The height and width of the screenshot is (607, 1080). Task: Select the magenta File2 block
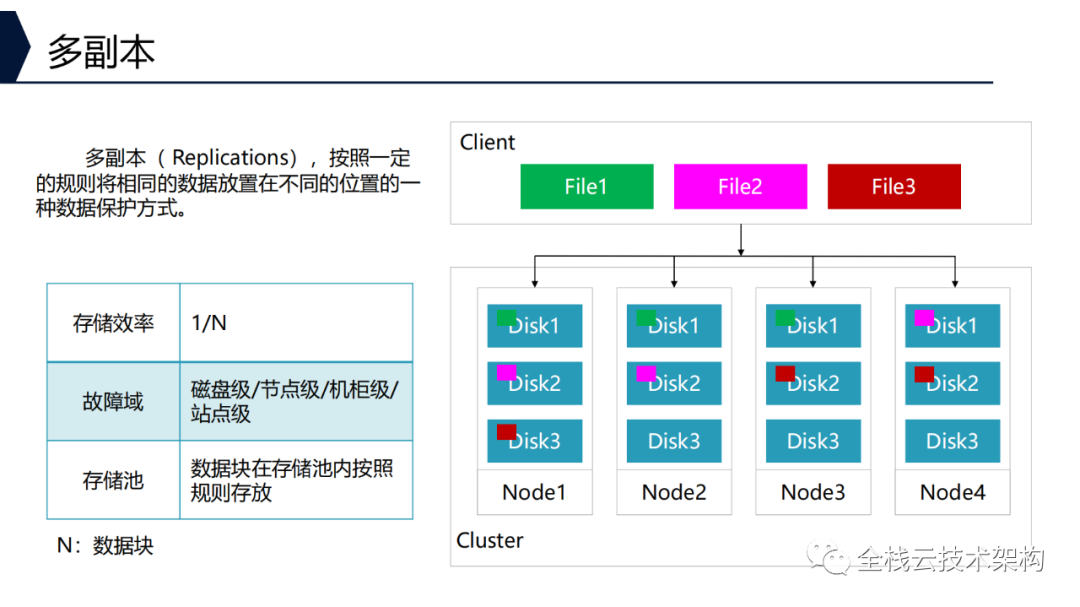tap(740, 186)
